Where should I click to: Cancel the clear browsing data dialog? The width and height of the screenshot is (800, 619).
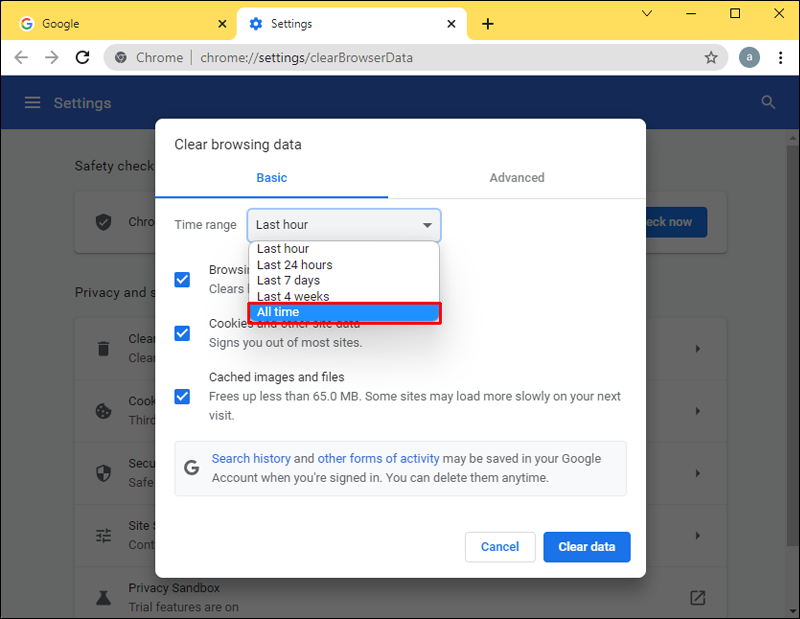pos(500,547)
